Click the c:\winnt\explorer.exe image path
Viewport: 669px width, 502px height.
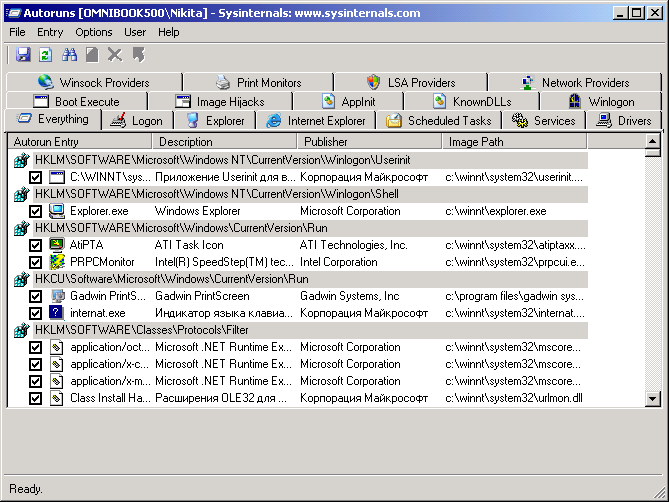(x=496, y=211)
